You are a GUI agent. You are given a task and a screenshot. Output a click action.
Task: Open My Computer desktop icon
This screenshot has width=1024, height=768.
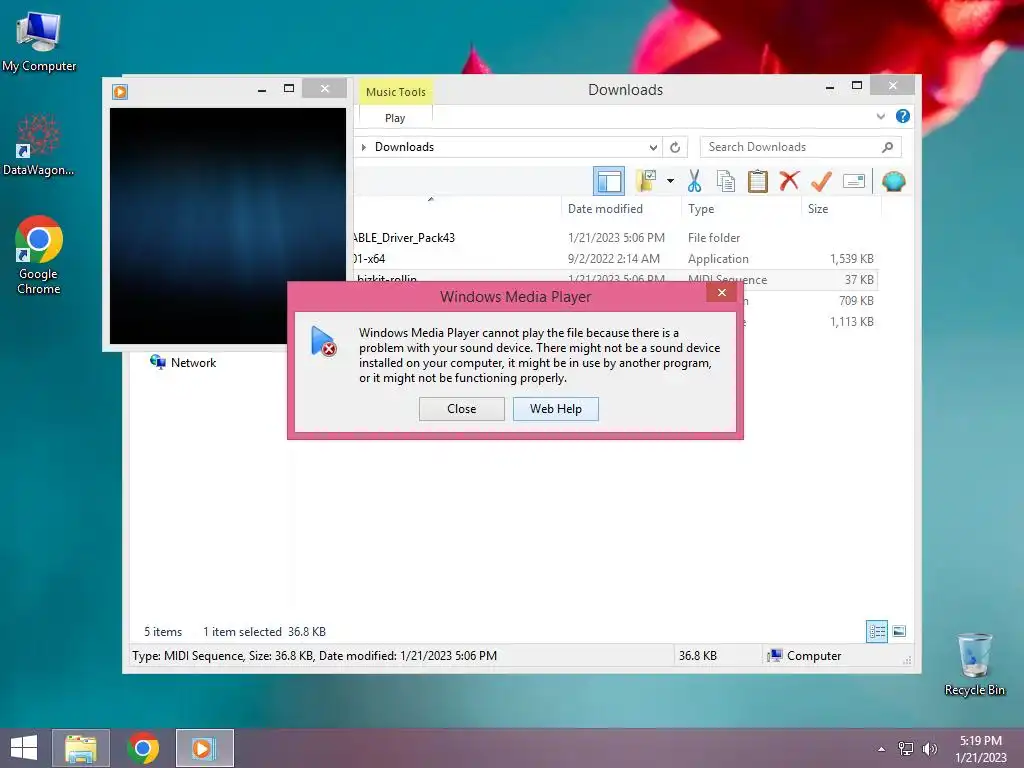tap(39, 42)
